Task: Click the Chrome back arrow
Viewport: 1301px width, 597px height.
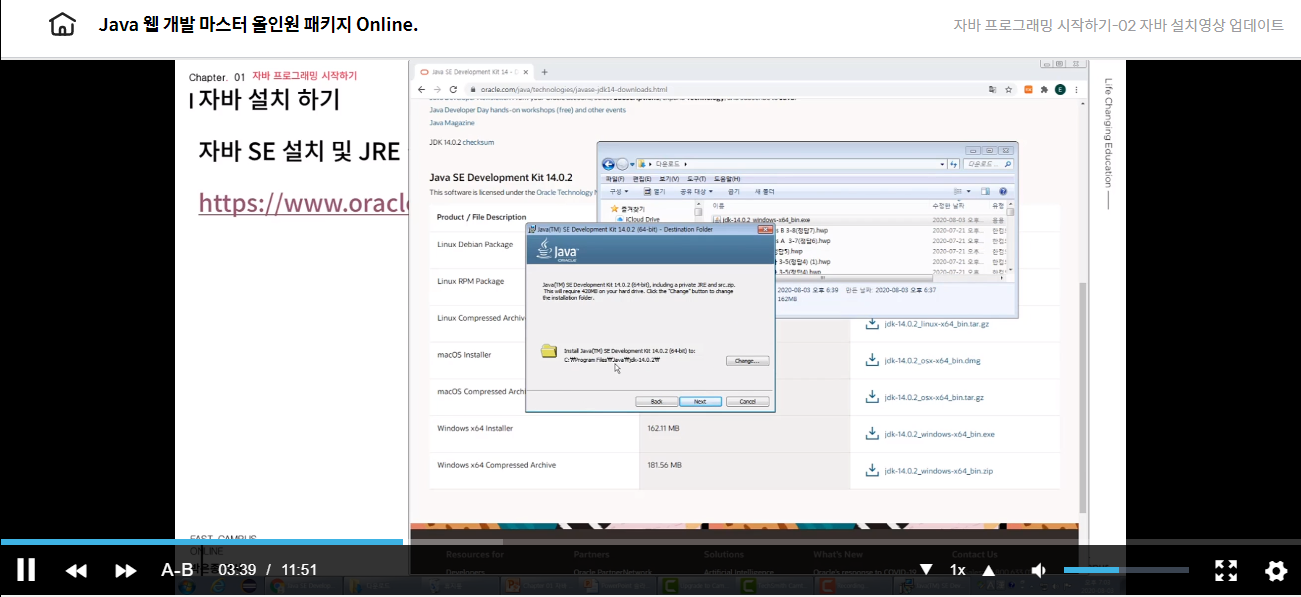Action: [421, 89]
